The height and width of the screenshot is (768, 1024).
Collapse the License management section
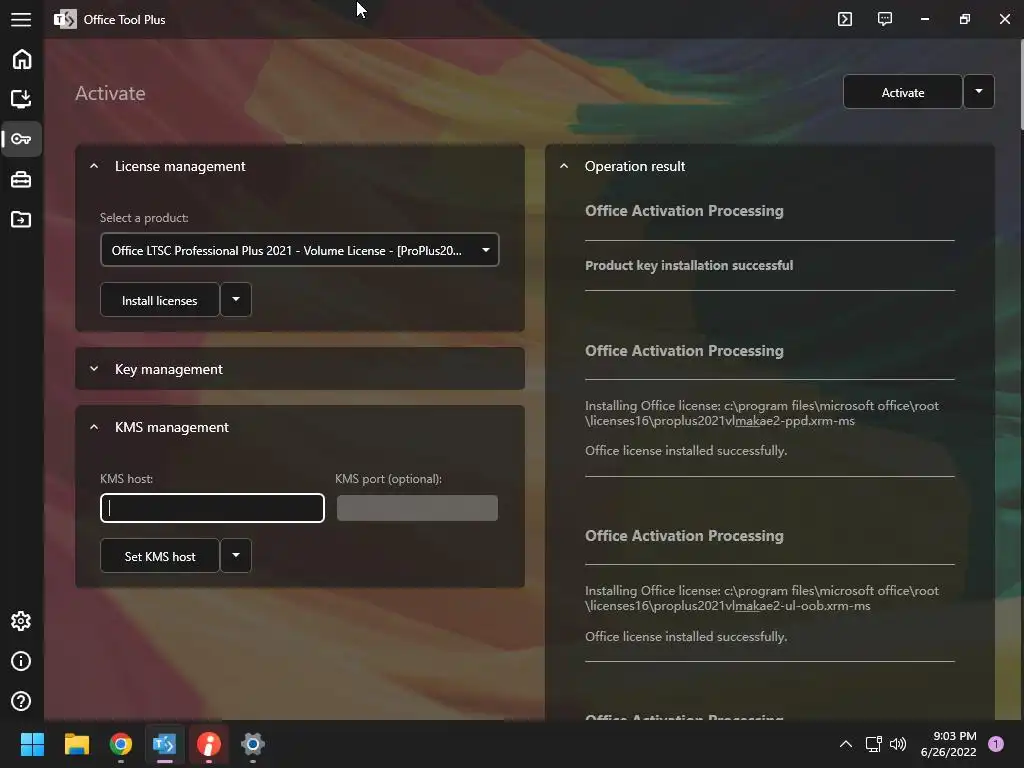94,166
